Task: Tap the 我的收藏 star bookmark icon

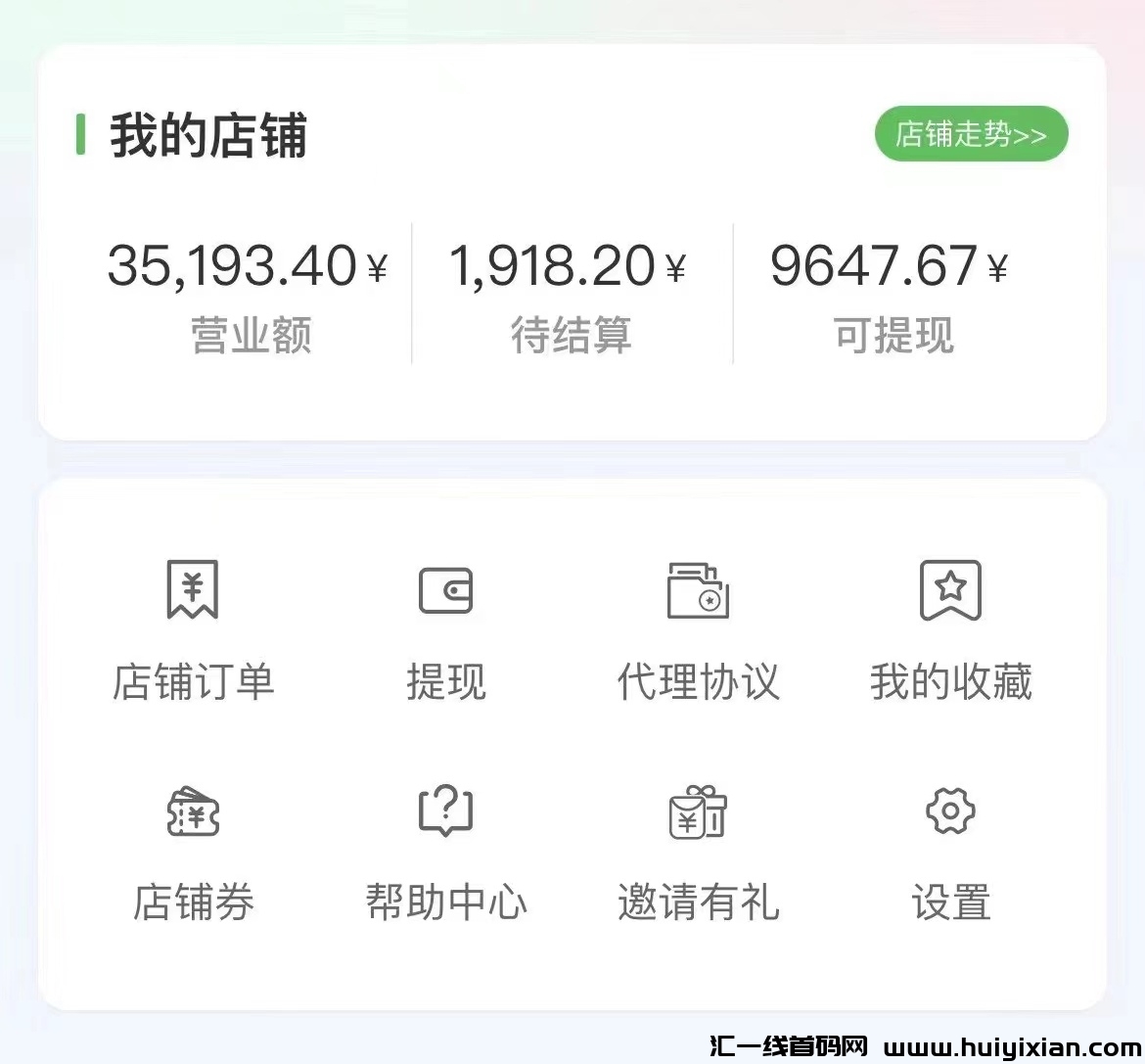Action: coord(950,590)
